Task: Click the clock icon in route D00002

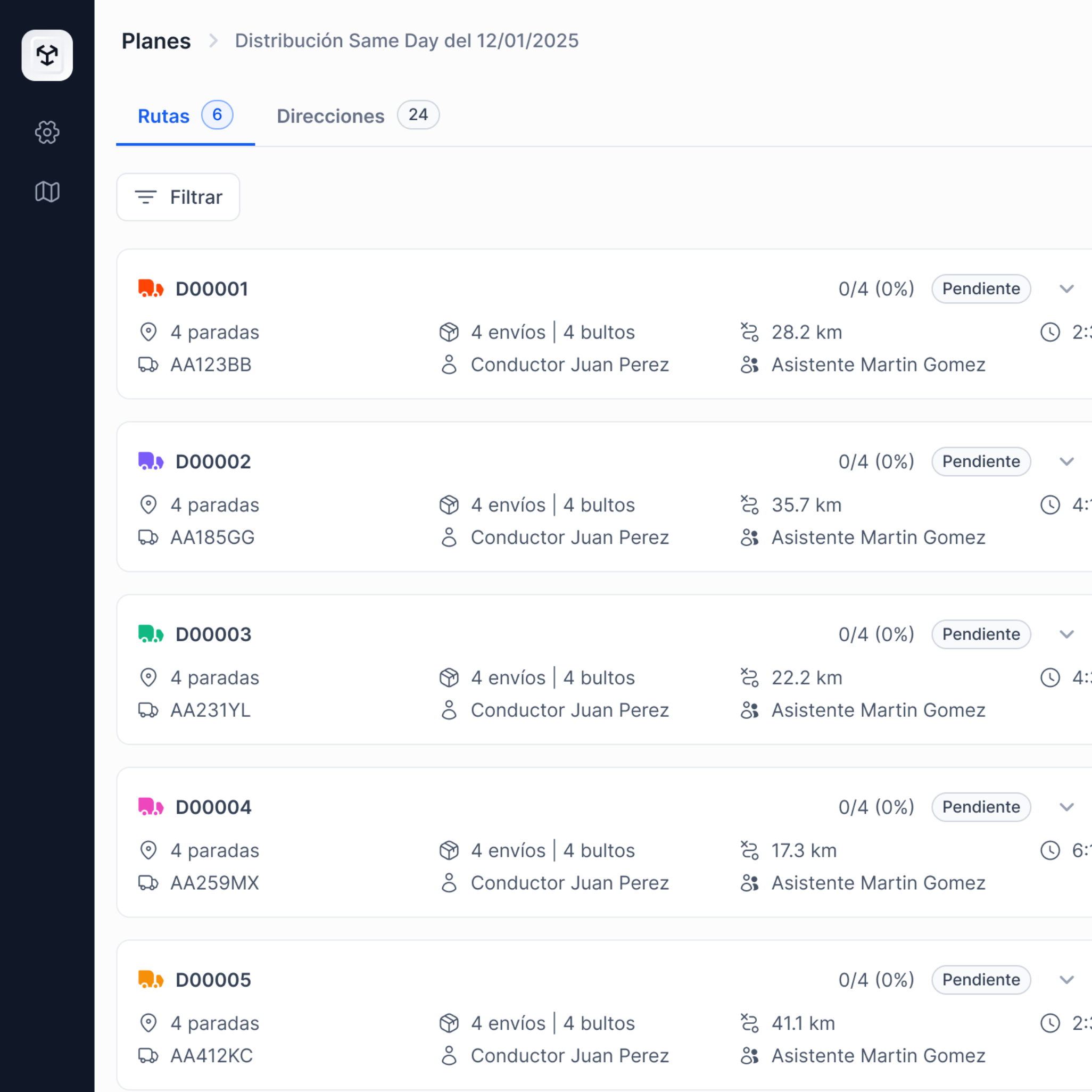Action: [x=1049, y=504]
